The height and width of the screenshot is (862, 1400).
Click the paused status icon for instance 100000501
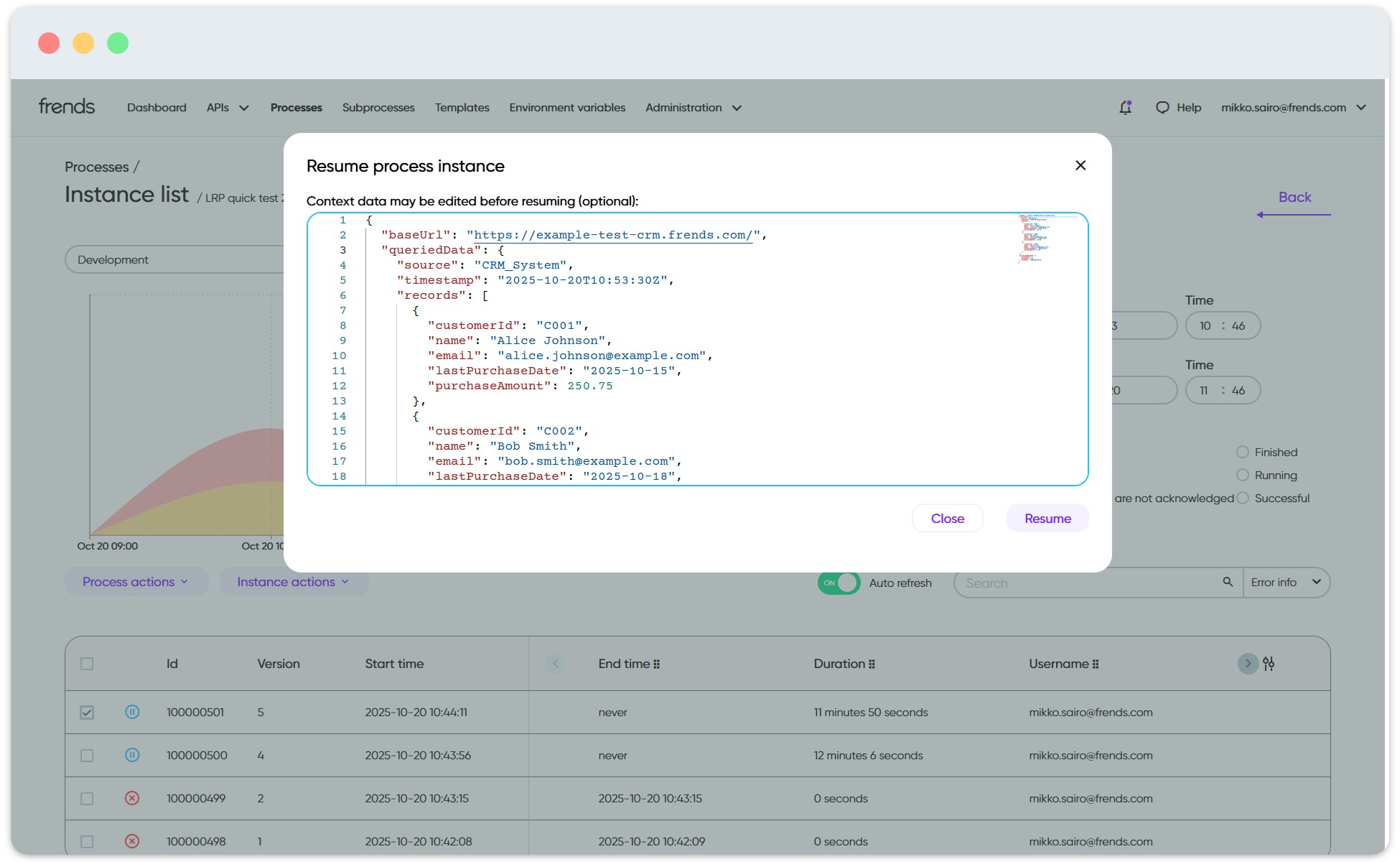click(x=132, y=712)
